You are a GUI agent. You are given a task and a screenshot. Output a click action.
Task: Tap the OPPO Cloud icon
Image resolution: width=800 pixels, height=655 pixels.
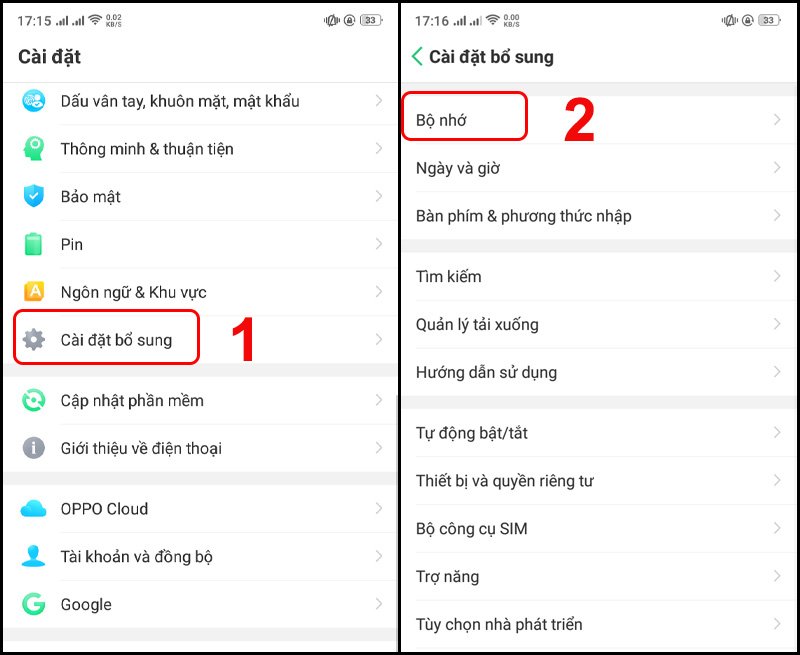click(x=34, y=509)
